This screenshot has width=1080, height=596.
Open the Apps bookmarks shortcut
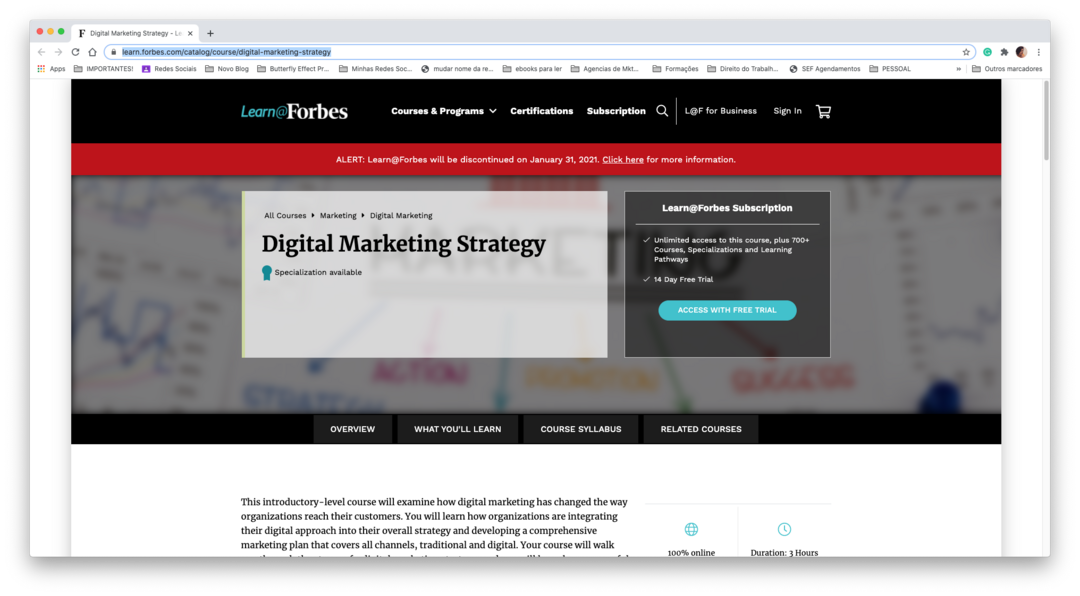51,69
